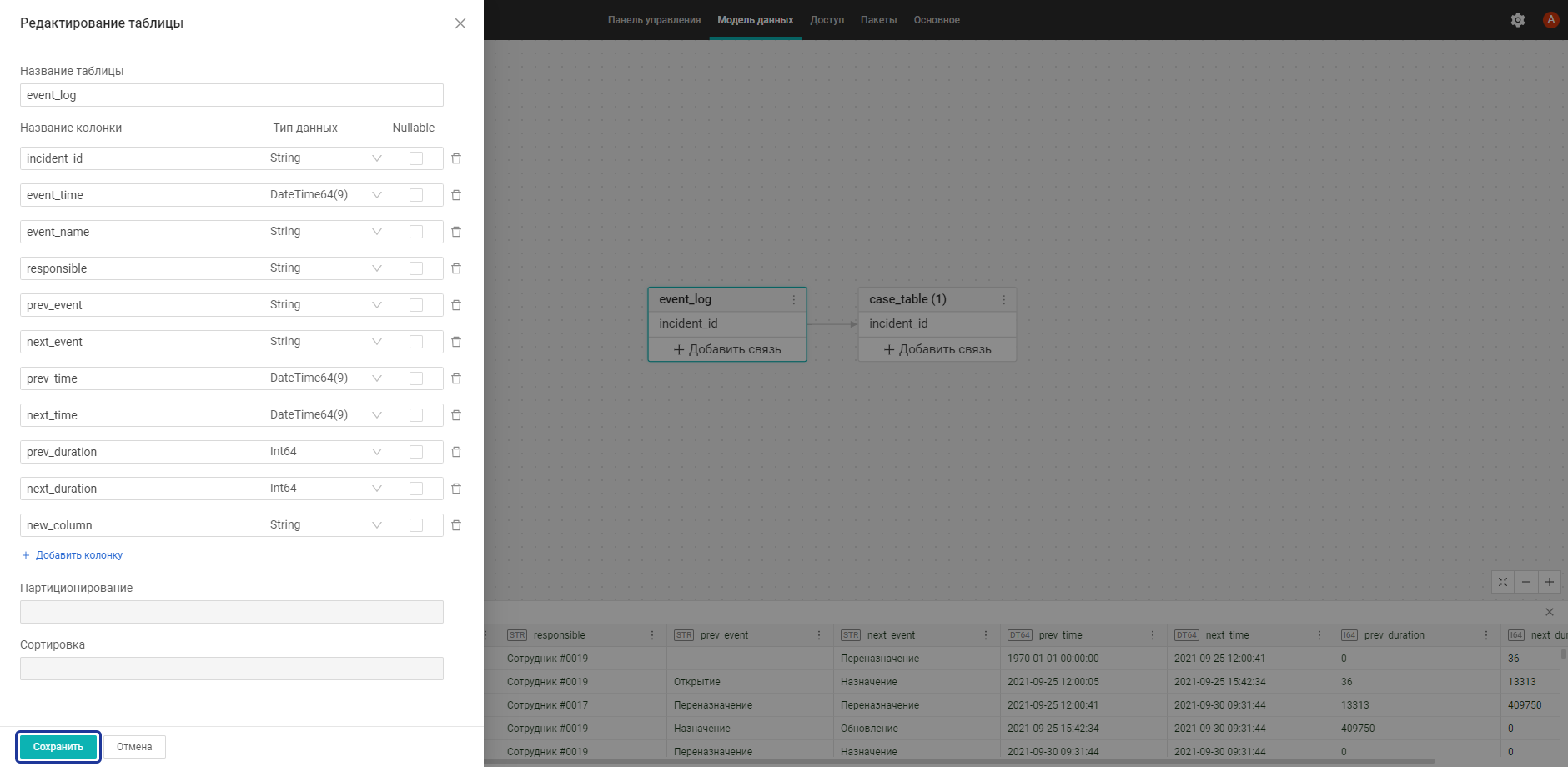This screenshot has height=767, width=1568.
Task: Toggle Nullable for incident_id
Action: tap(416, 158)
